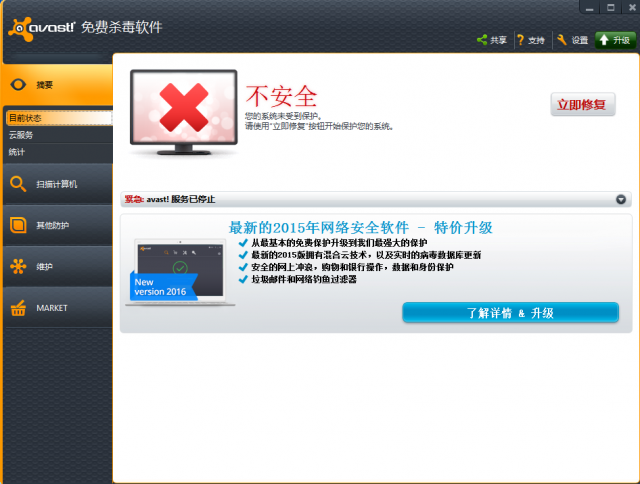Open the 其他防护 other protection section
Viewport: 640px width, 484px height.
58,225
